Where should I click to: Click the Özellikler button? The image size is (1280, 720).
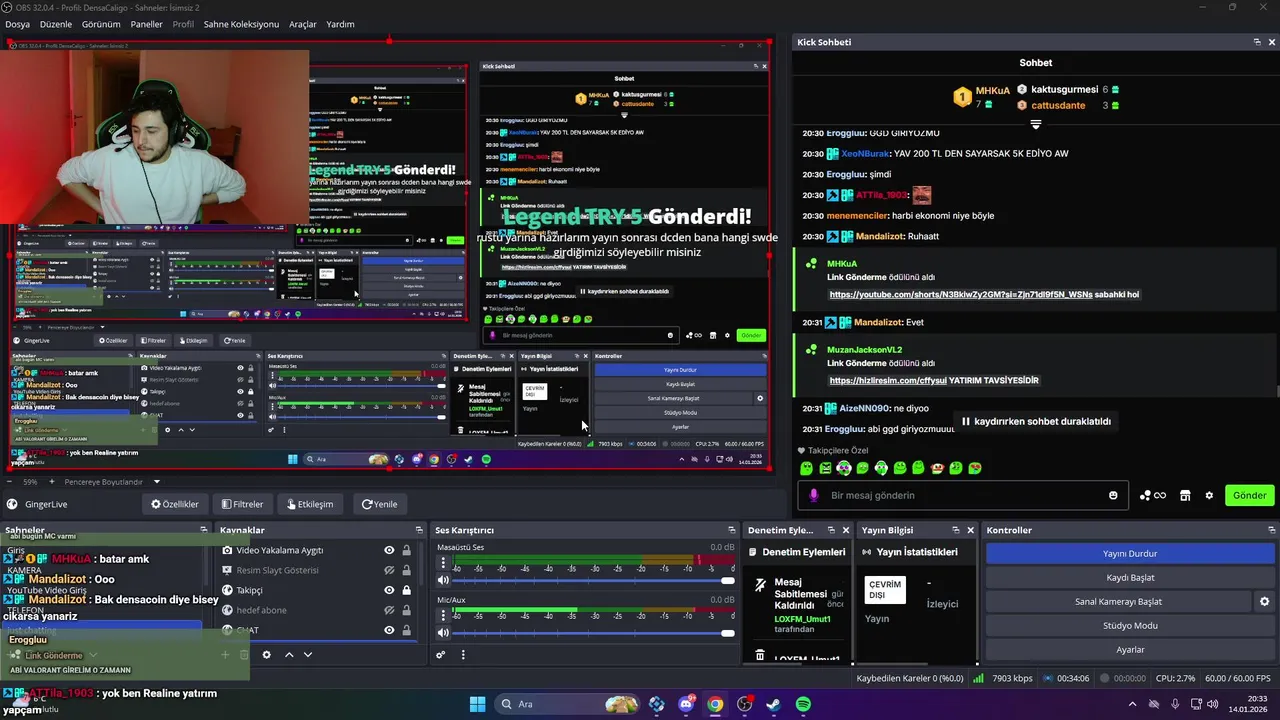point(175,504)
